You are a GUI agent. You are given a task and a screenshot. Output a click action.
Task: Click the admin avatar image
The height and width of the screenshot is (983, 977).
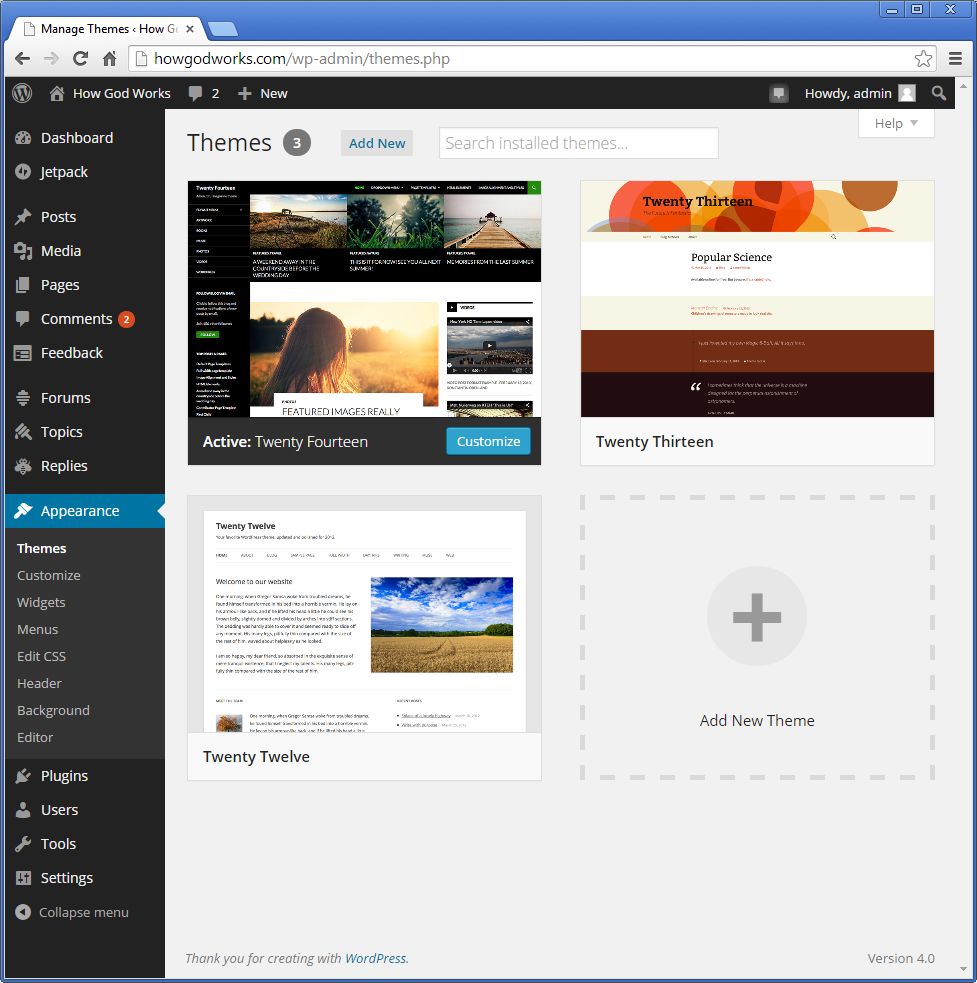[907, 93]
